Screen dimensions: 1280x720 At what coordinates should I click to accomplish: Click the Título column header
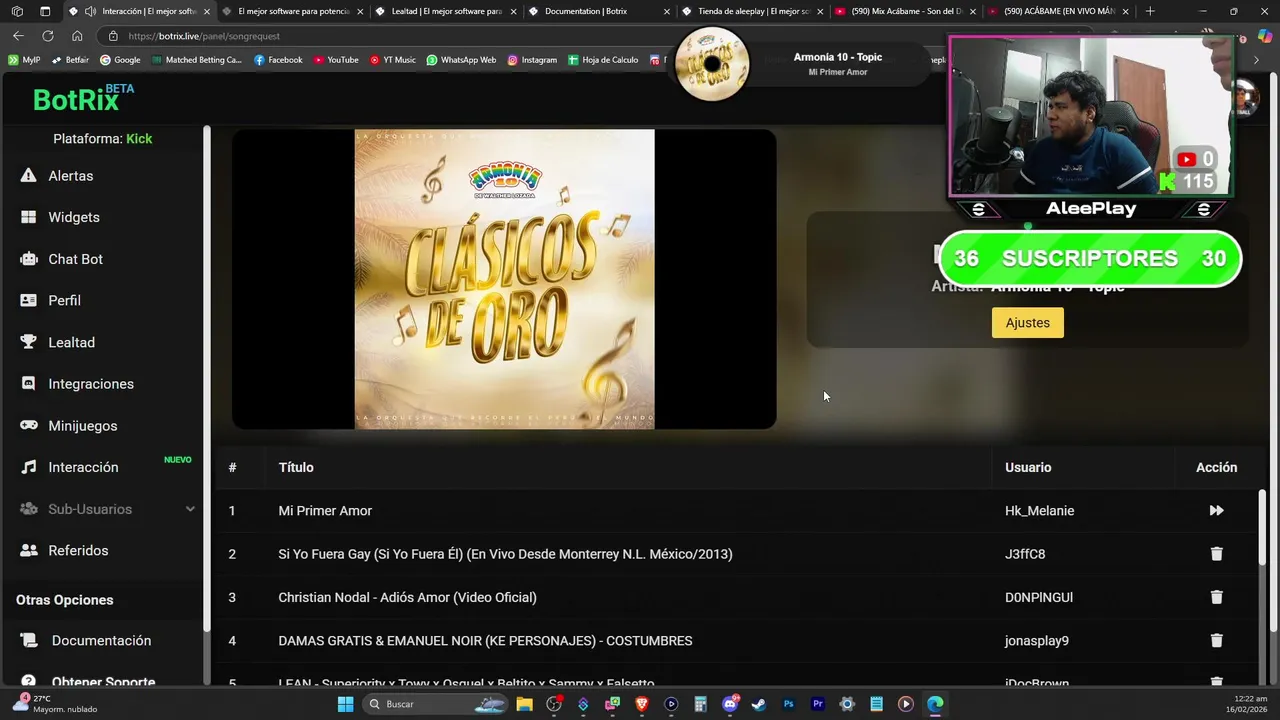coord(296,467)
